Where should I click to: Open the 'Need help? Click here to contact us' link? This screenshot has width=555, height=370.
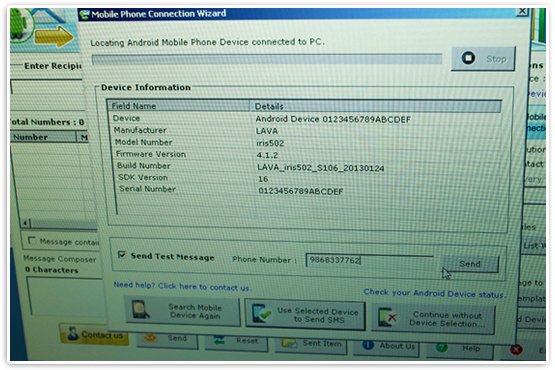pyautogui.click(x=183, y=286)
